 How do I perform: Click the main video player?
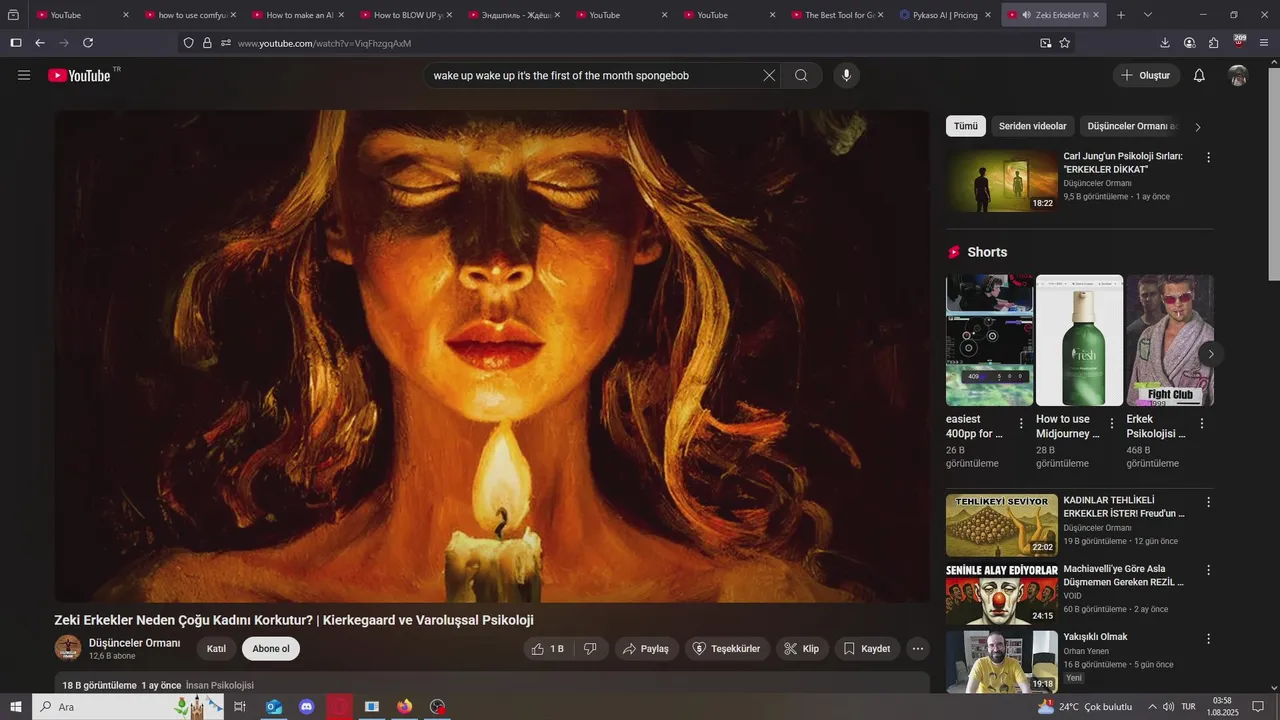[x=492, y=356]
